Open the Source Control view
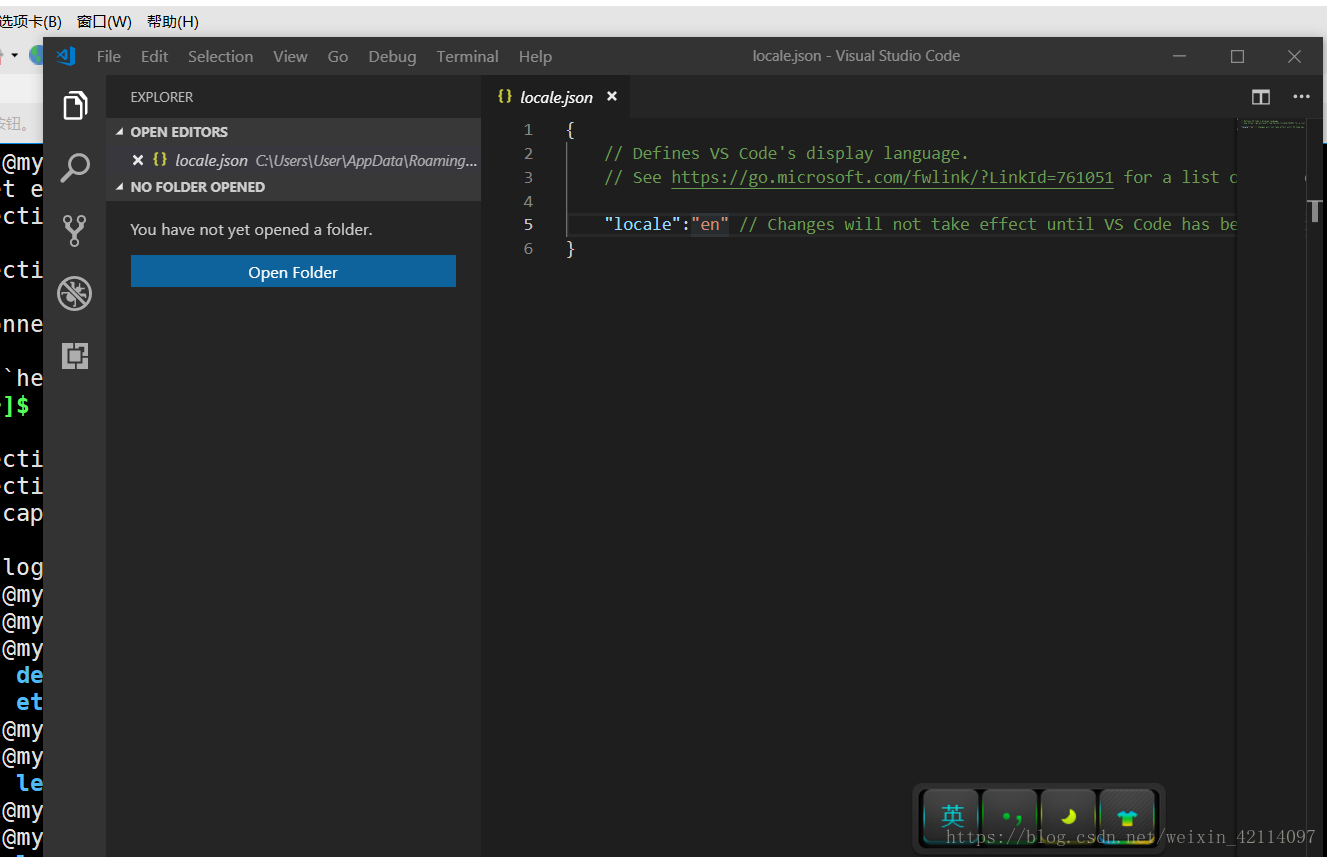Image resolution: width=1327 pixels, height=857 pixels. coord(75,231)
